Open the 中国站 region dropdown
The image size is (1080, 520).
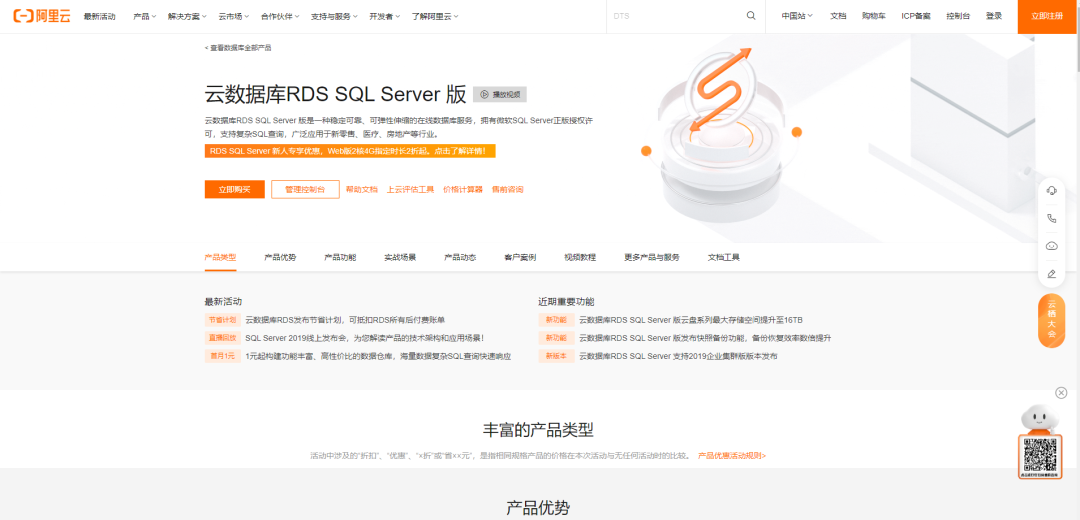(x=797, y=16)
